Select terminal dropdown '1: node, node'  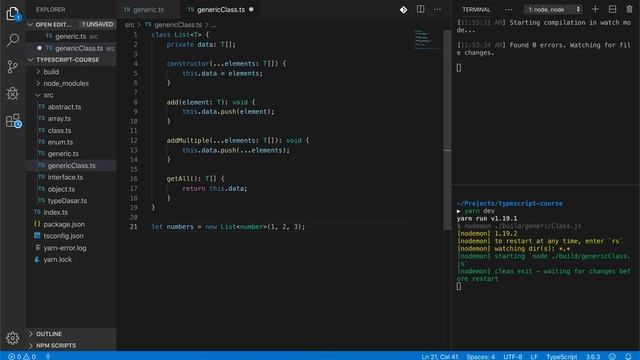(553, 9)
